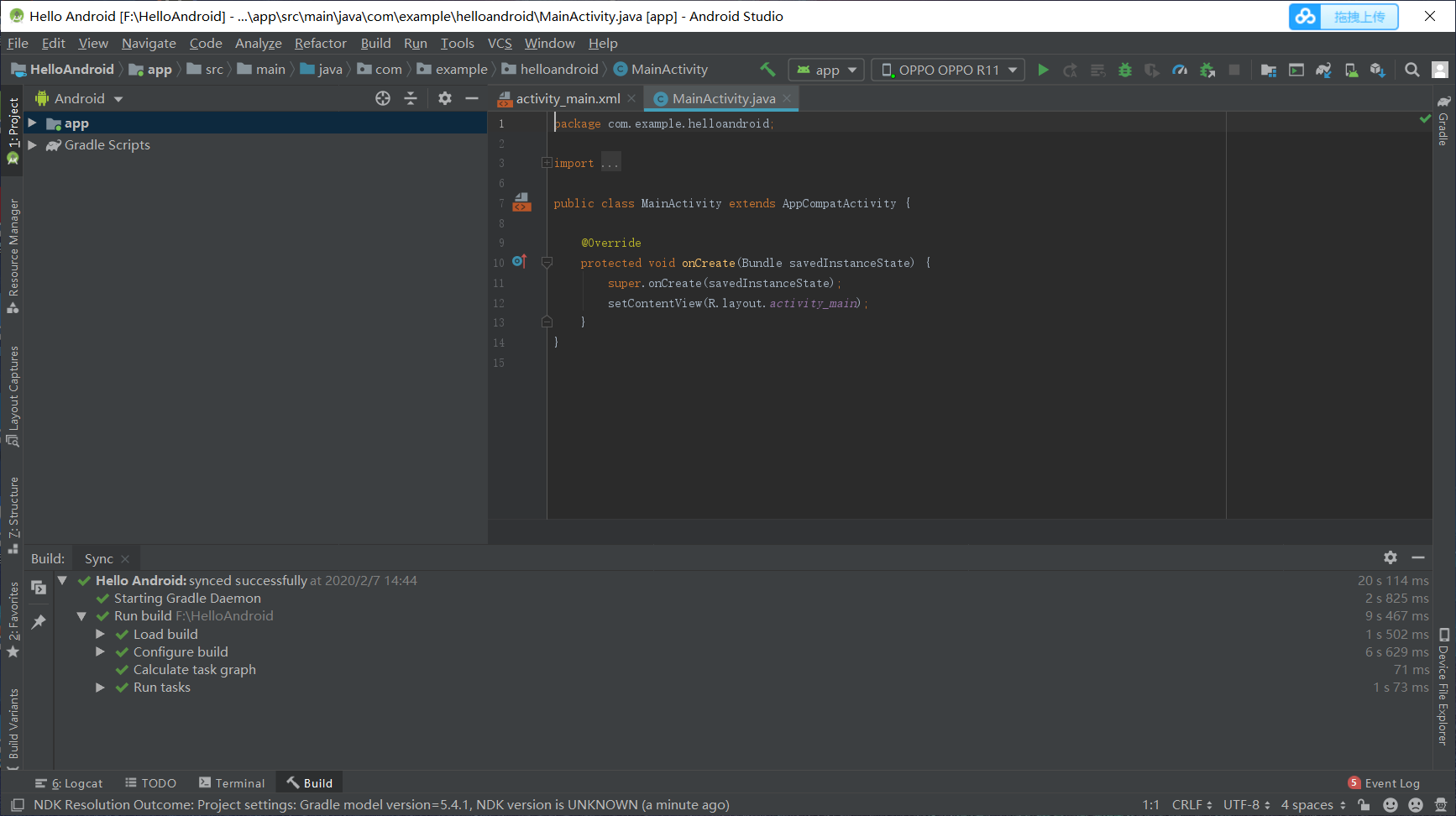Click the Apply Code Changes icon
Screen dimensions: 1456x816
1097,70
